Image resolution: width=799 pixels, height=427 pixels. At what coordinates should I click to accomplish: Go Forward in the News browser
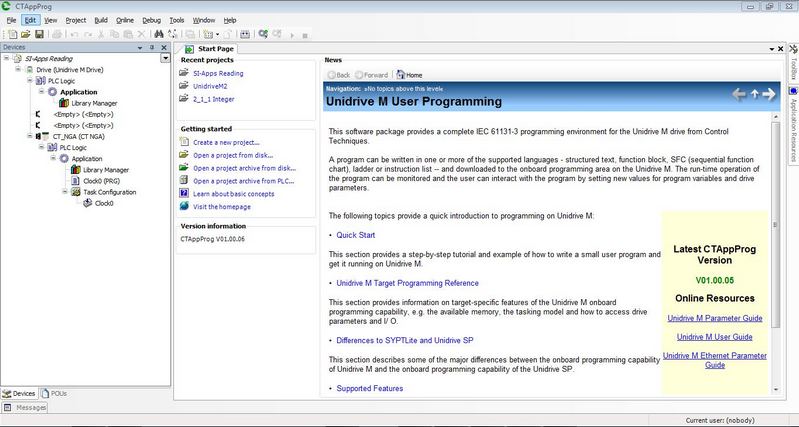click(371, 75)
